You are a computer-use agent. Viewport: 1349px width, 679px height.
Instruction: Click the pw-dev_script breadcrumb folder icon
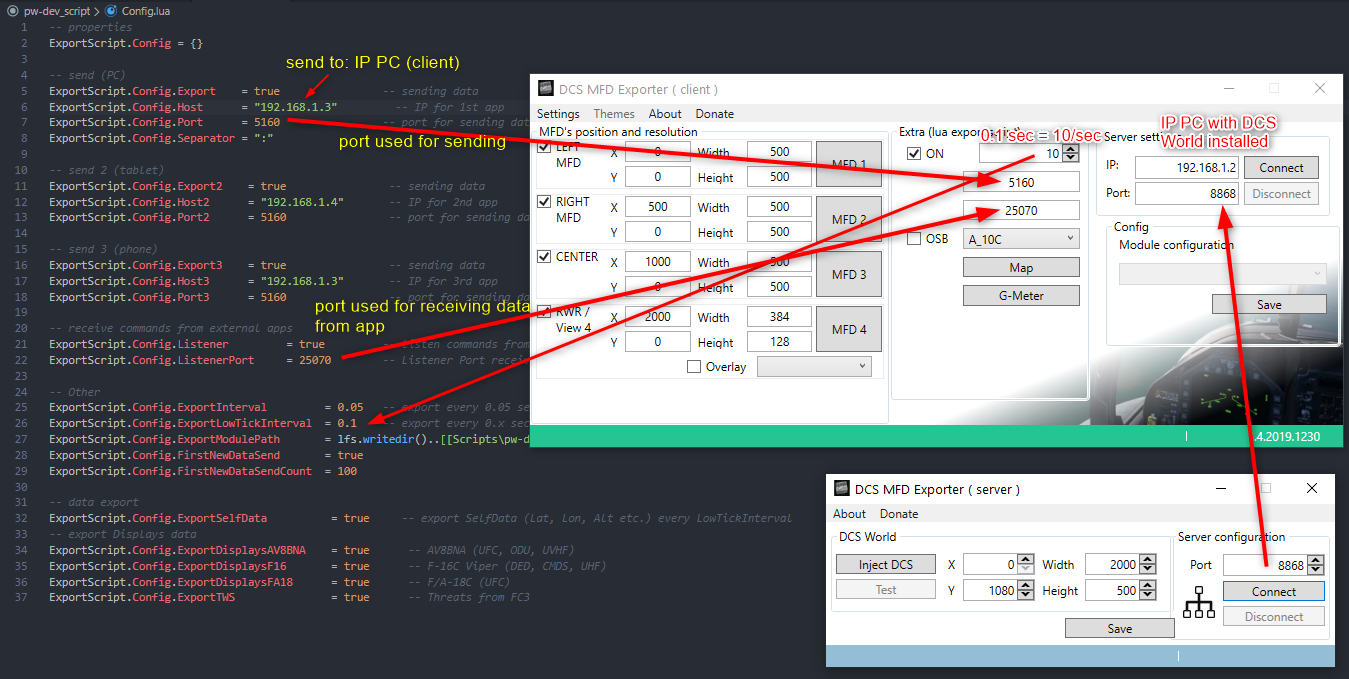click(11, 10)
